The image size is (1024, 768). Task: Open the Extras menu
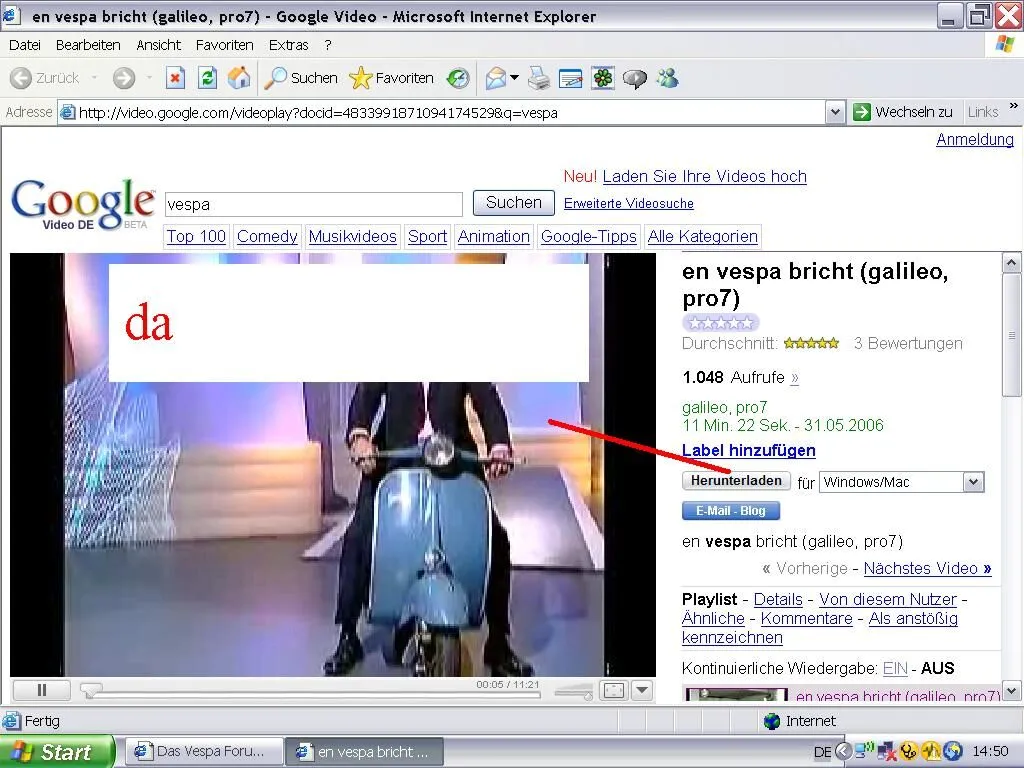[x=288, y=45]
